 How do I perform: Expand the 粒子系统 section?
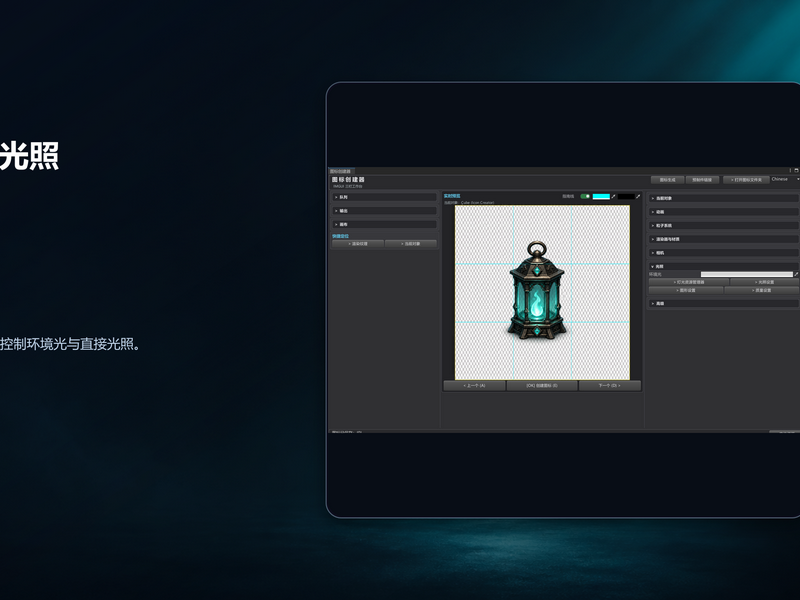[723, 226]
